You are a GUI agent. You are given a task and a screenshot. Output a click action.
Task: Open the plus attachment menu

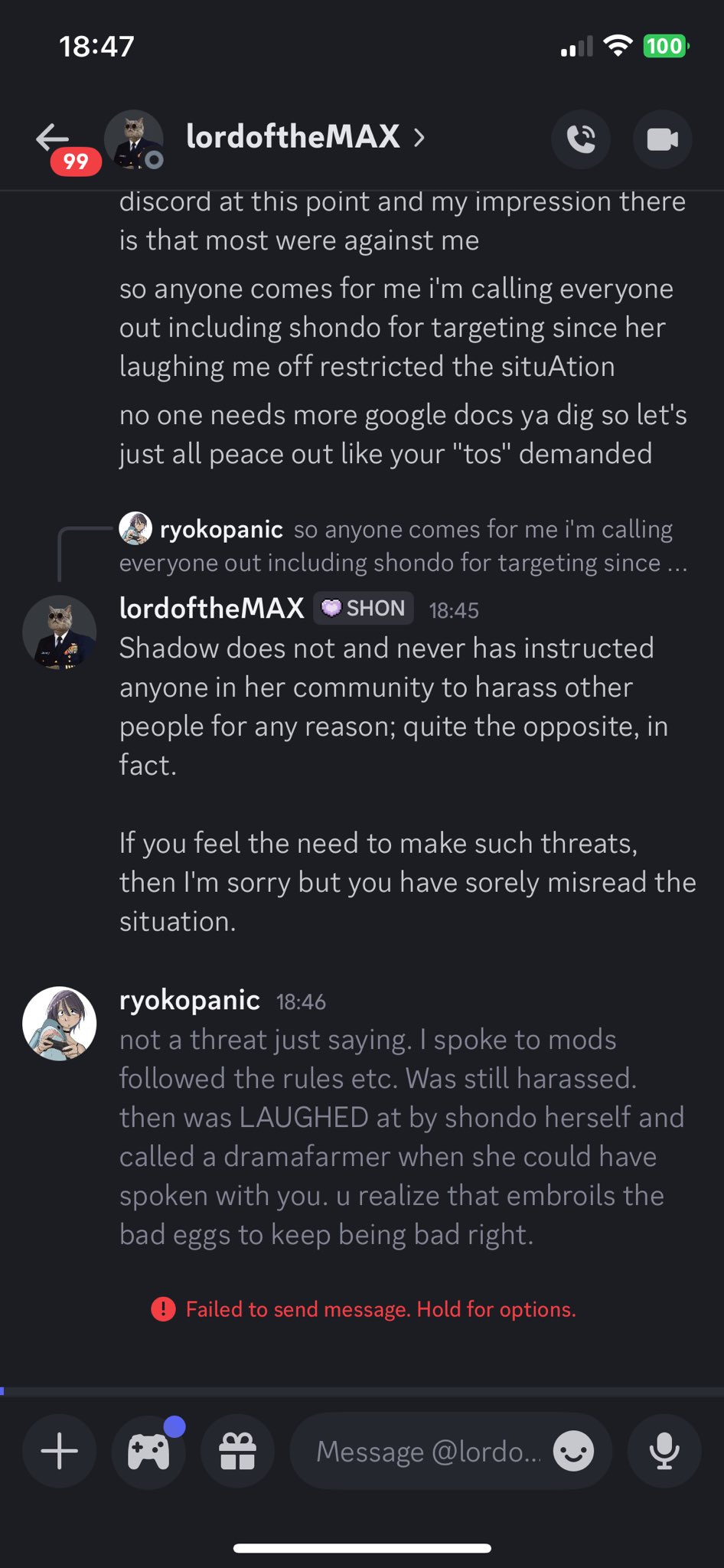pyautogui.click(x=60, y=1451)
